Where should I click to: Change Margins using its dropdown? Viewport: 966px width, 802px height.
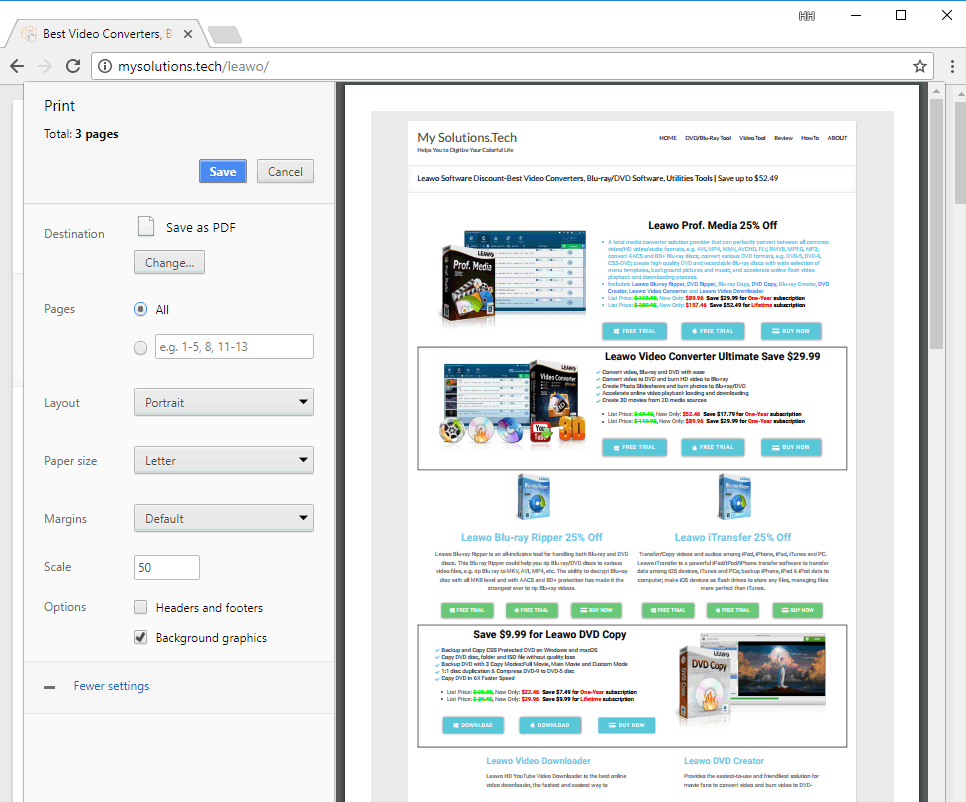pos(223,518)
